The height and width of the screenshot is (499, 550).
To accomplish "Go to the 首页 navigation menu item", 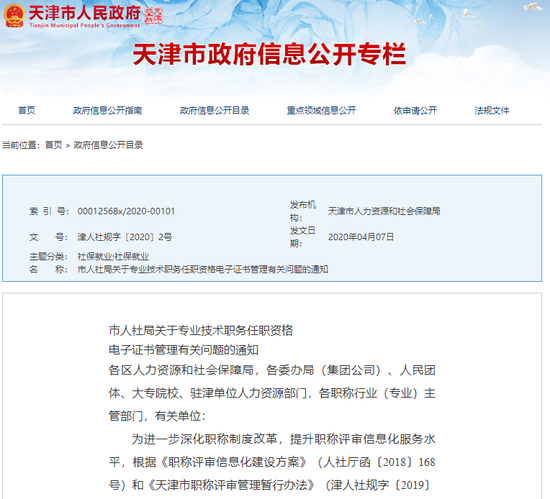I will coord(27,110).
